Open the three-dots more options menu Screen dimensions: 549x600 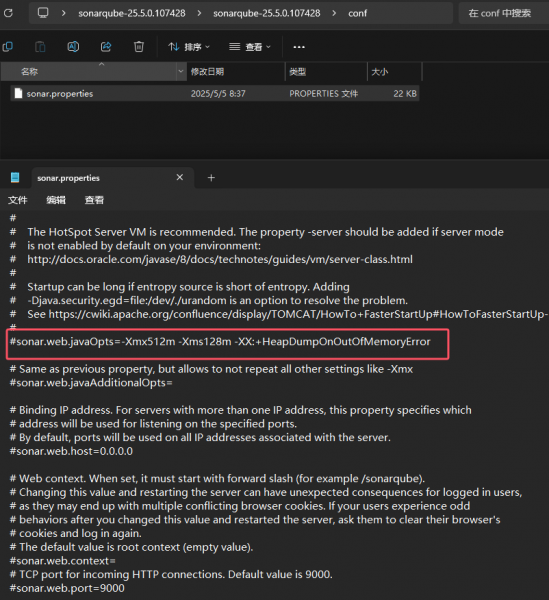click(x=299, y=47)
